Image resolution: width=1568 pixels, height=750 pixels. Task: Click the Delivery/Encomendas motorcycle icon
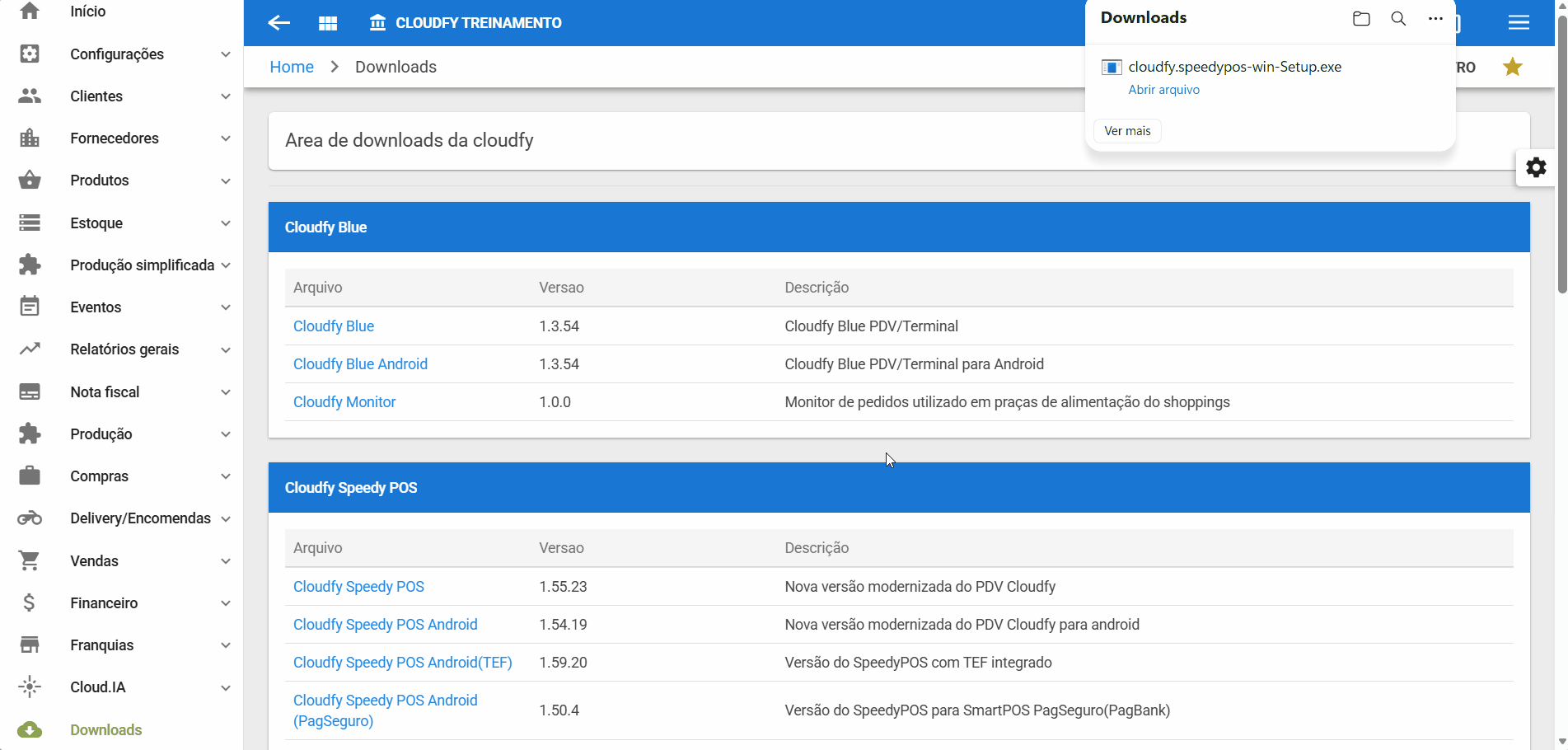30,518
